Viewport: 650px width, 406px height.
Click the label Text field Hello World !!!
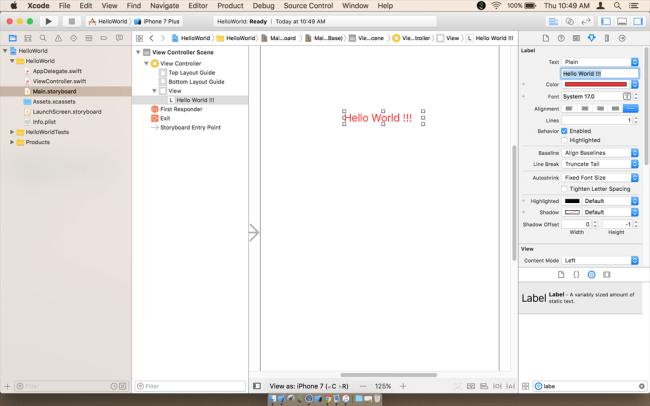(599, 73)
